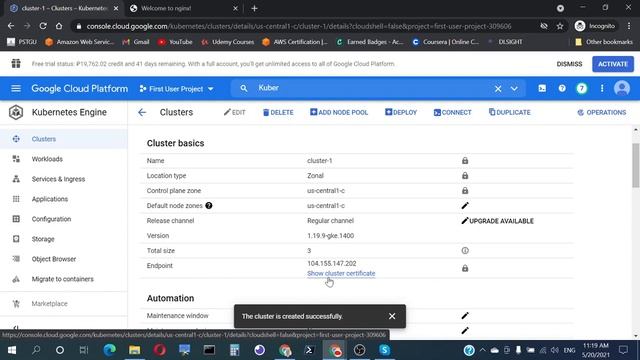Open Other bookmarks folder

tap(603, 42)
